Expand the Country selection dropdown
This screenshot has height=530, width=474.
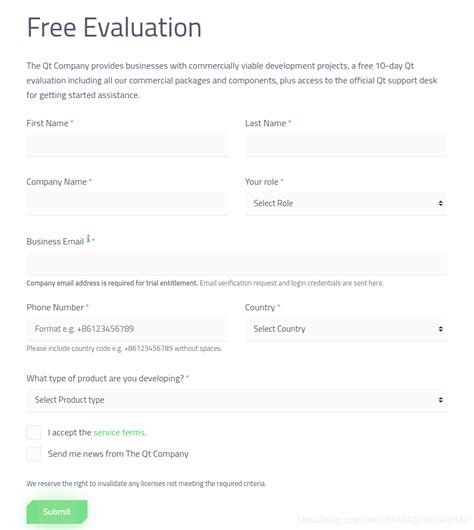(x=346, y=329)
